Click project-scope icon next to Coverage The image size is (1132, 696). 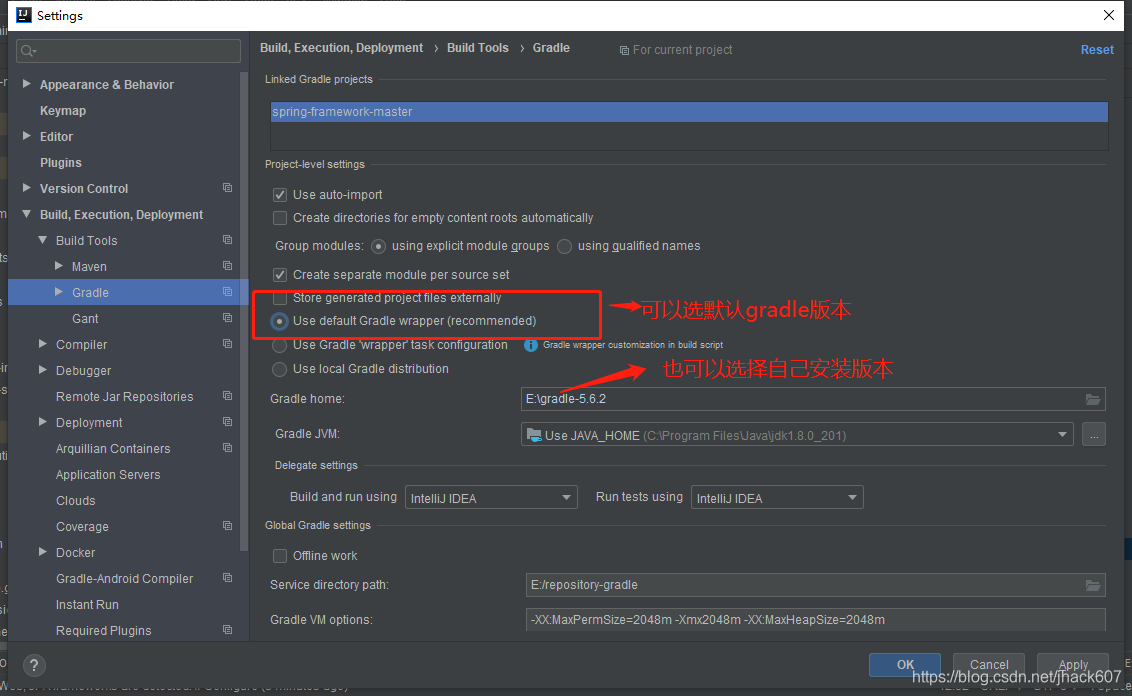pos(227,526)
